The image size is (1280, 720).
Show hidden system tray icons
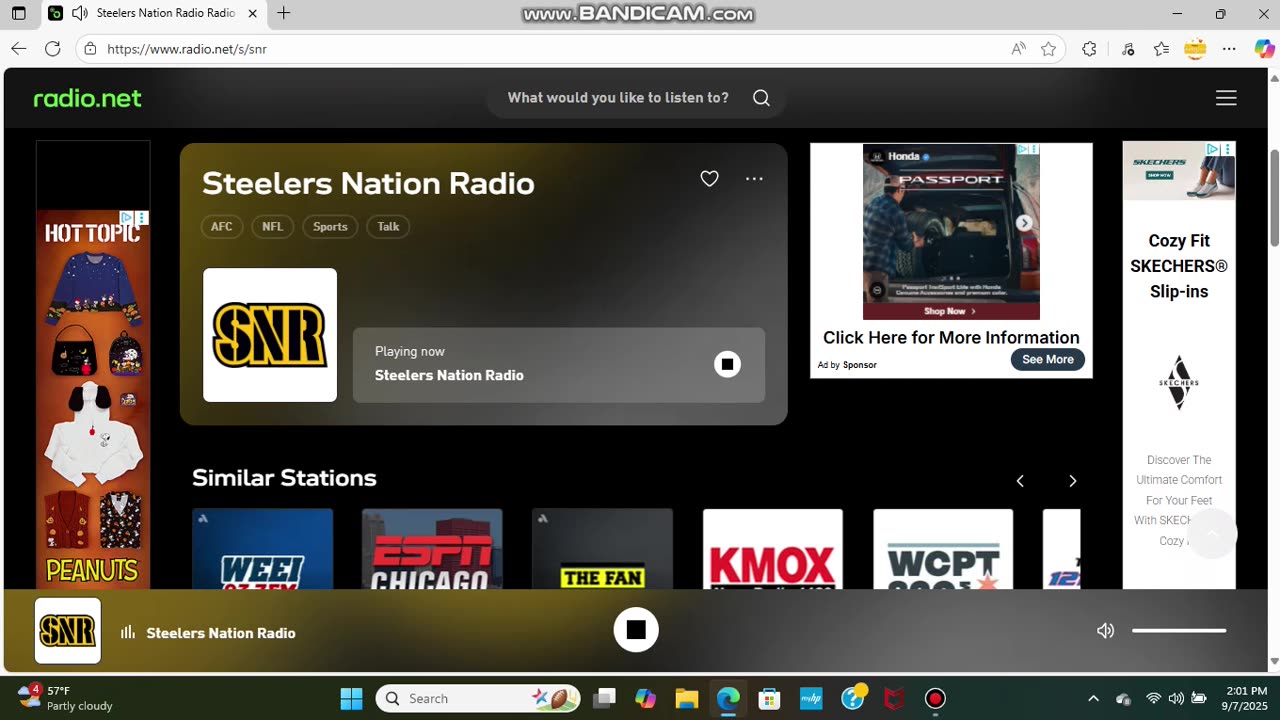tap(1093, 698)
